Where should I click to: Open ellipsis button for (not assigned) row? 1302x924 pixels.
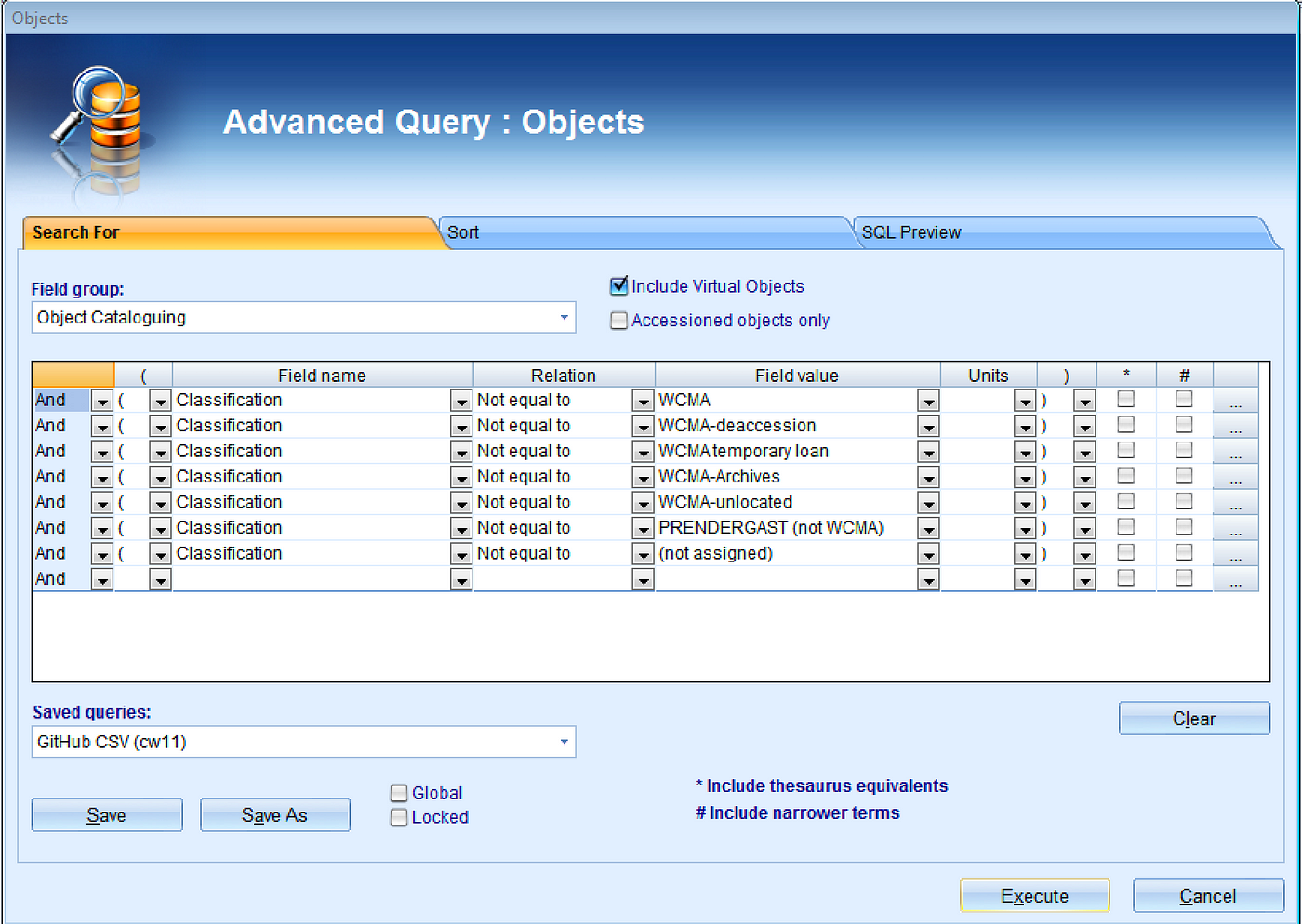[x=1236, y=554]
